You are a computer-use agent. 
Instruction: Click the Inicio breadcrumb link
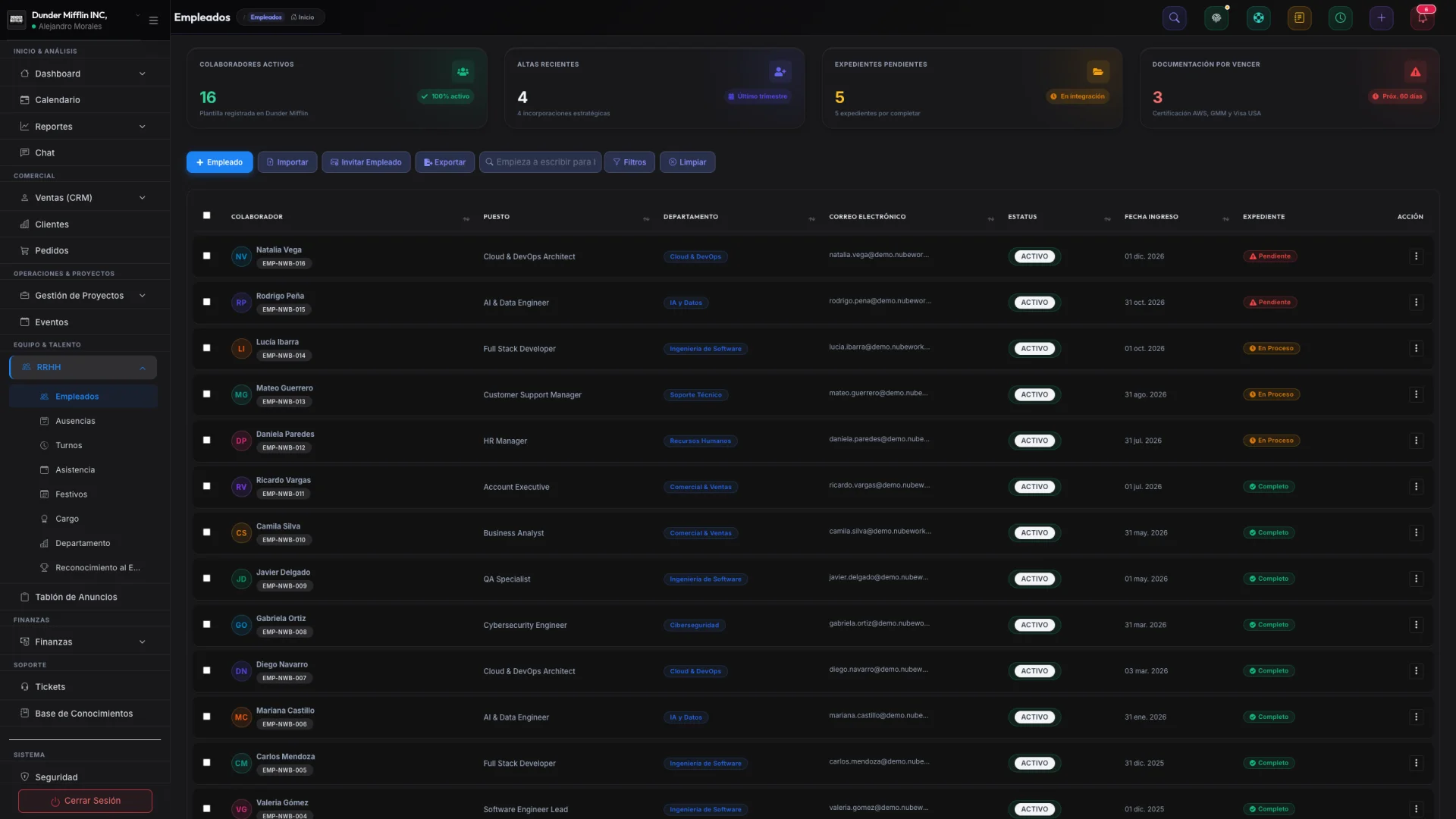[303, 17]
